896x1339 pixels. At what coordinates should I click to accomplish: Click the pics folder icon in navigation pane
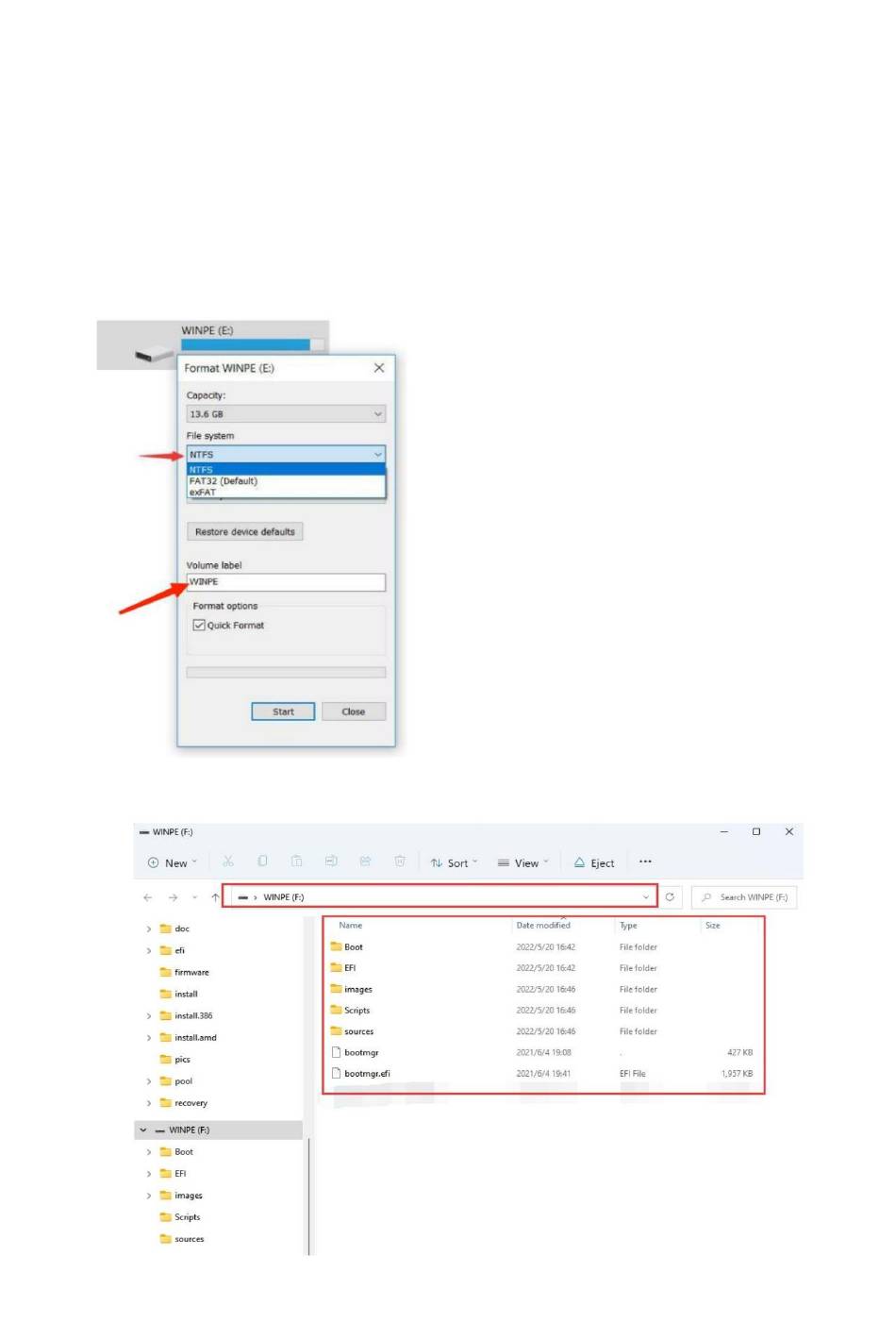[166, 1060]
